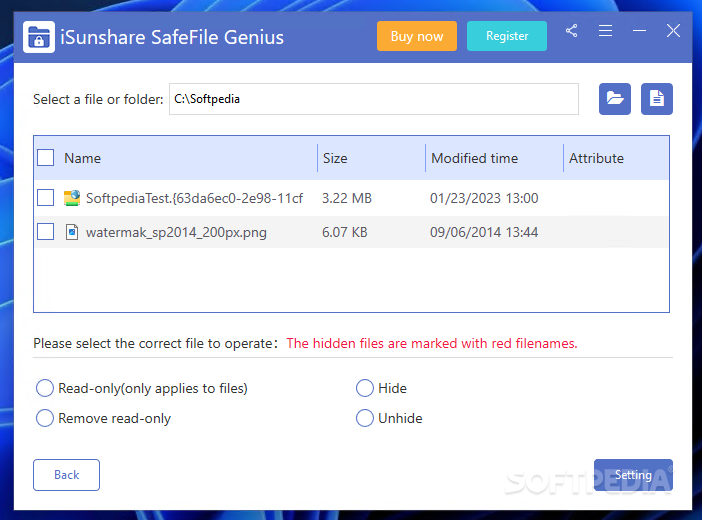Close the SafeFile Genius window
702x520 pixels.
673,31
